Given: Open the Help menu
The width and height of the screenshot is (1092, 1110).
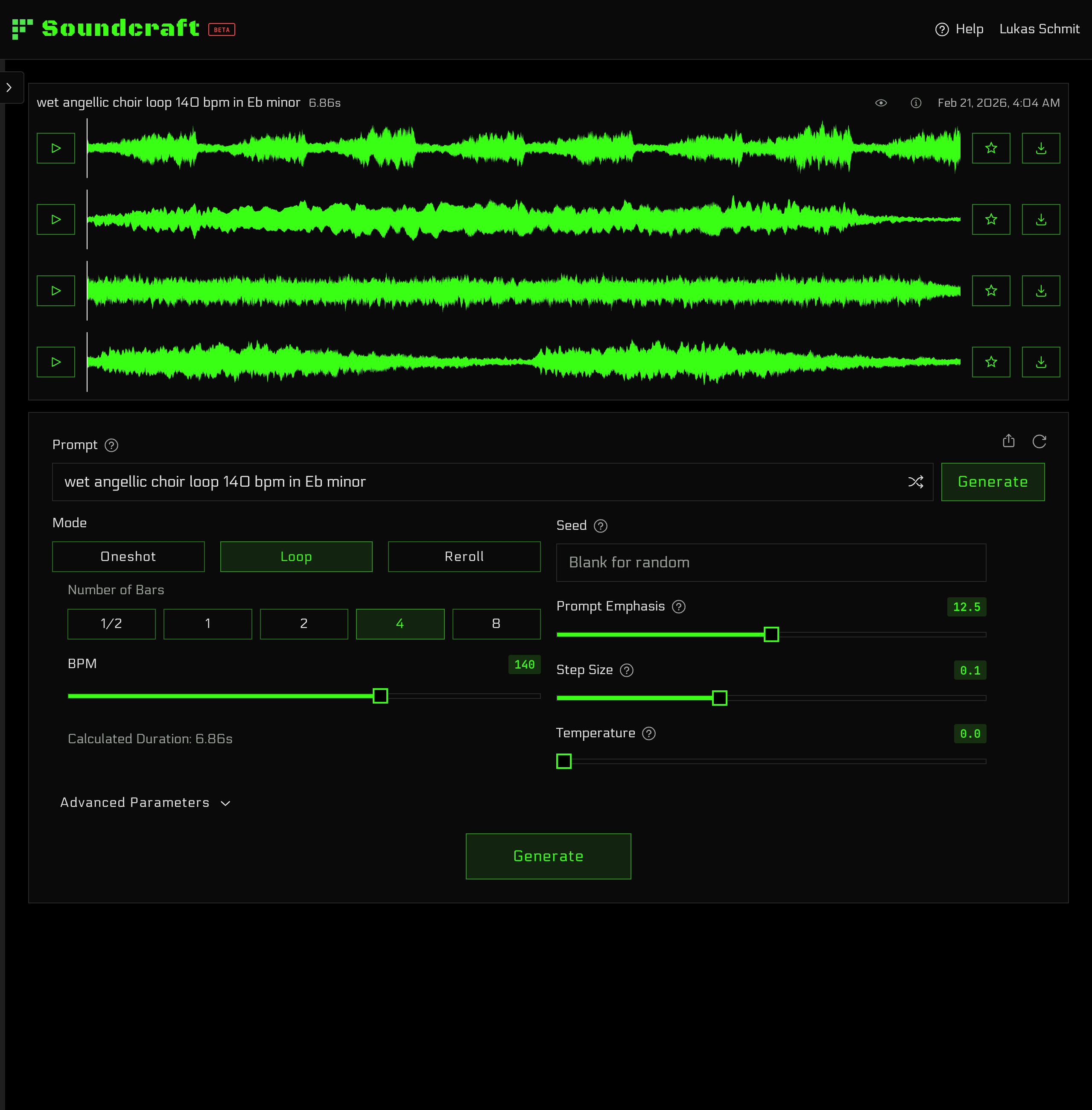Looking at the screenshot, I should pyautogui.click(x=959, y=29).
